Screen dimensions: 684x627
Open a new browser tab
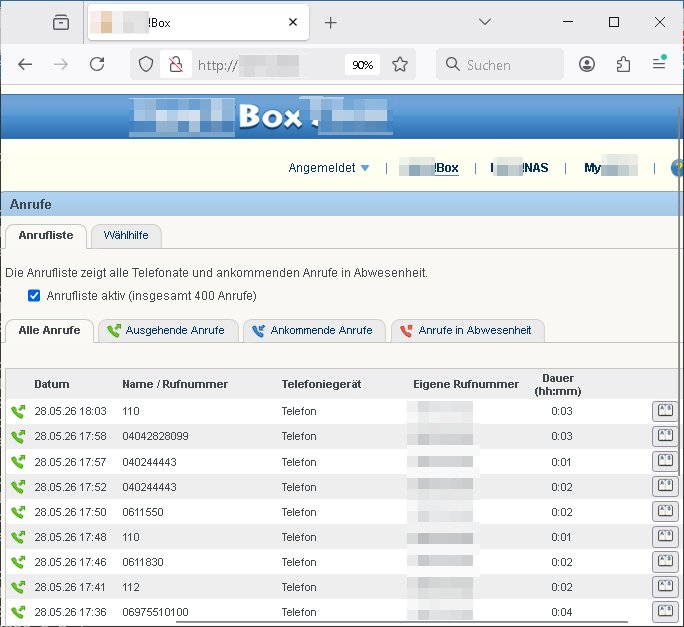coord(331,23)
